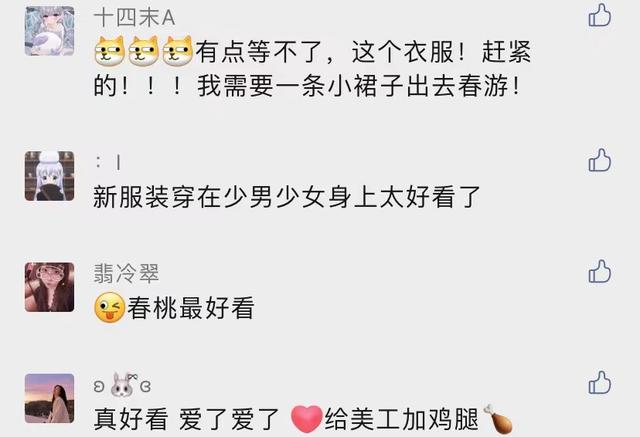Tap the pink heart emoji
This screenshot has width=640, height=437.
(307, 419)
